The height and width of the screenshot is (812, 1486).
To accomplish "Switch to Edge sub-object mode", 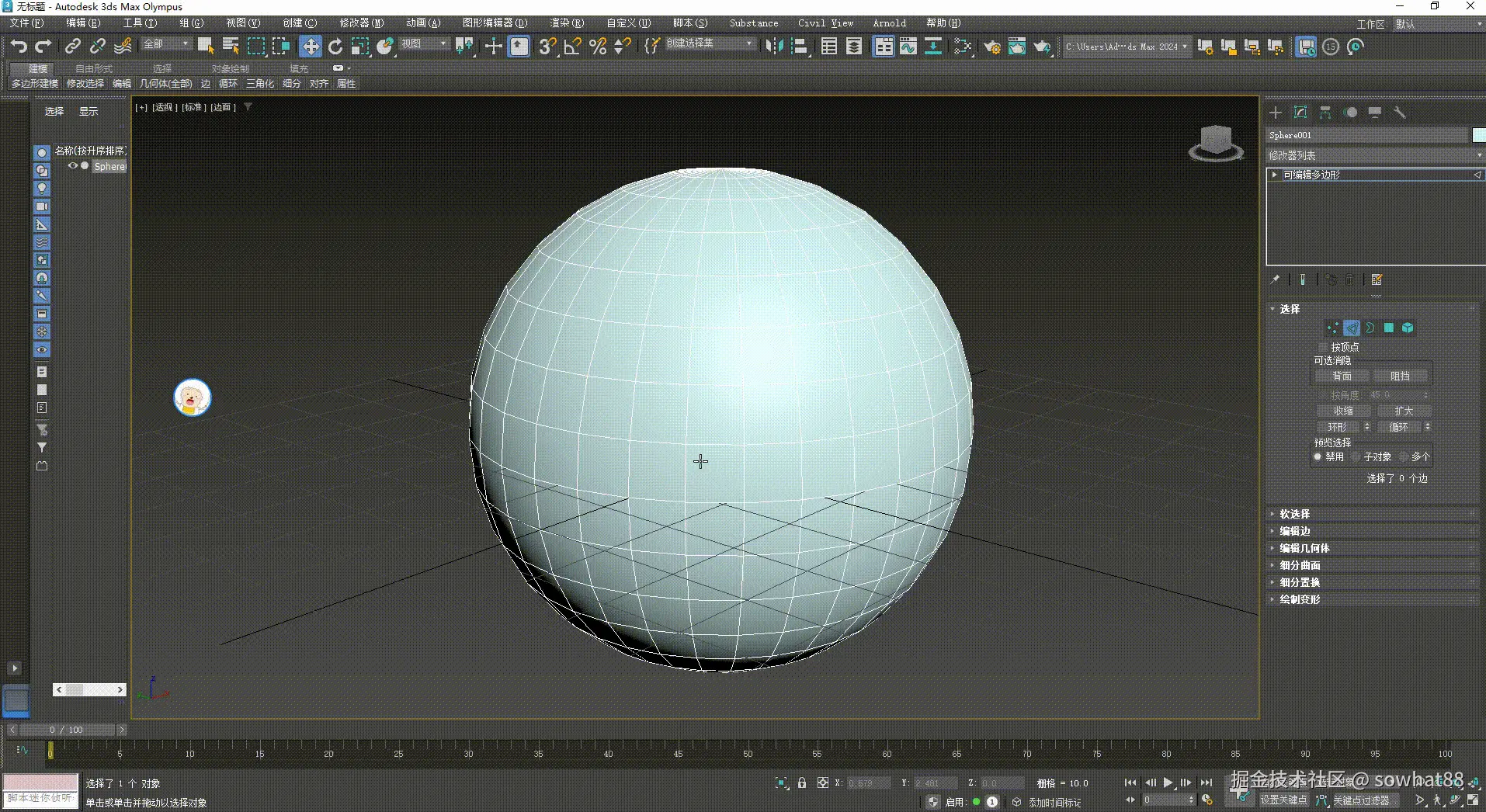I will click(1351, 328).
